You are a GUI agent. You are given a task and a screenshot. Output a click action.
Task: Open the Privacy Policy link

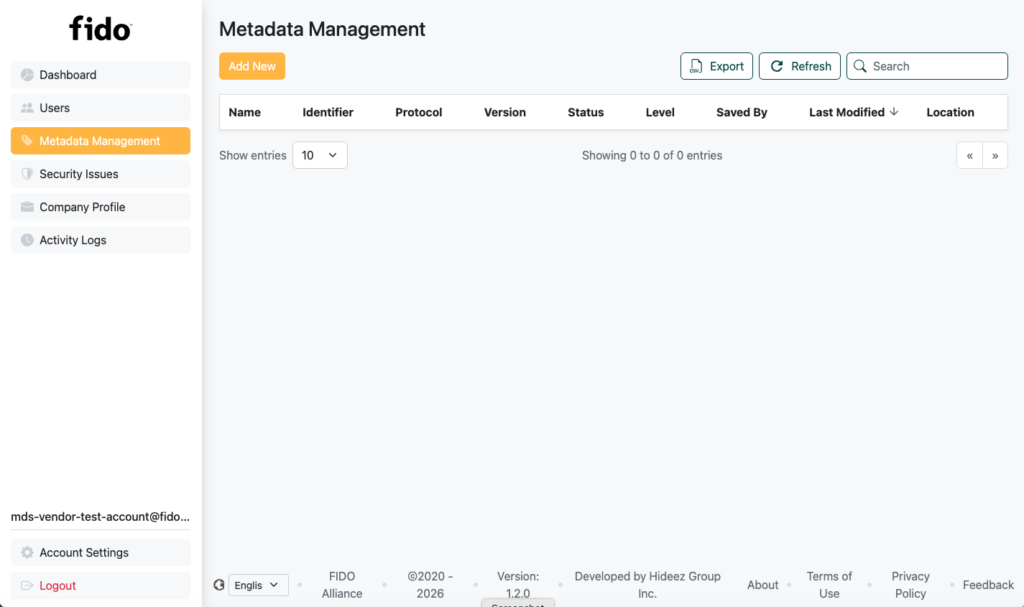[x=910, y=585]
